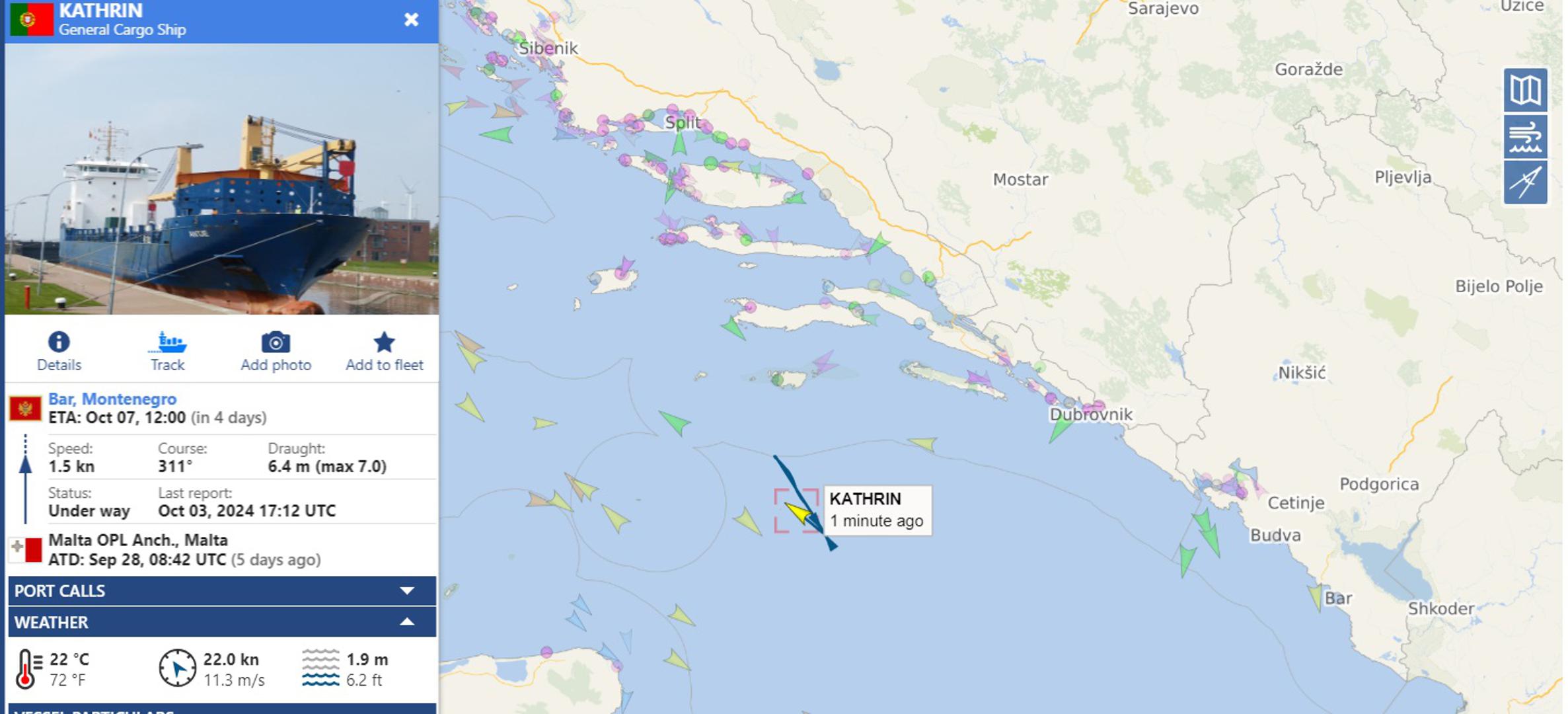1568x714 pixels.
Task: Collapse the WEATHER section
Action: pos(222,622)
